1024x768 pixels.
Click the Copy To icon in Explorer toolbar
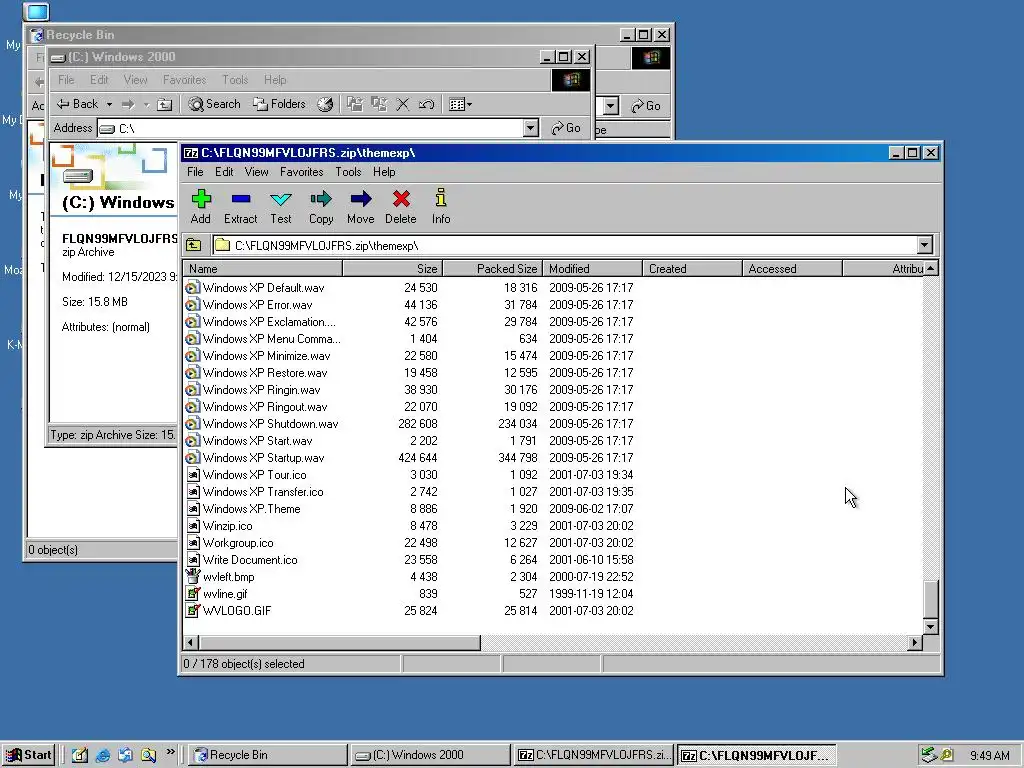(x=379, y=104)
